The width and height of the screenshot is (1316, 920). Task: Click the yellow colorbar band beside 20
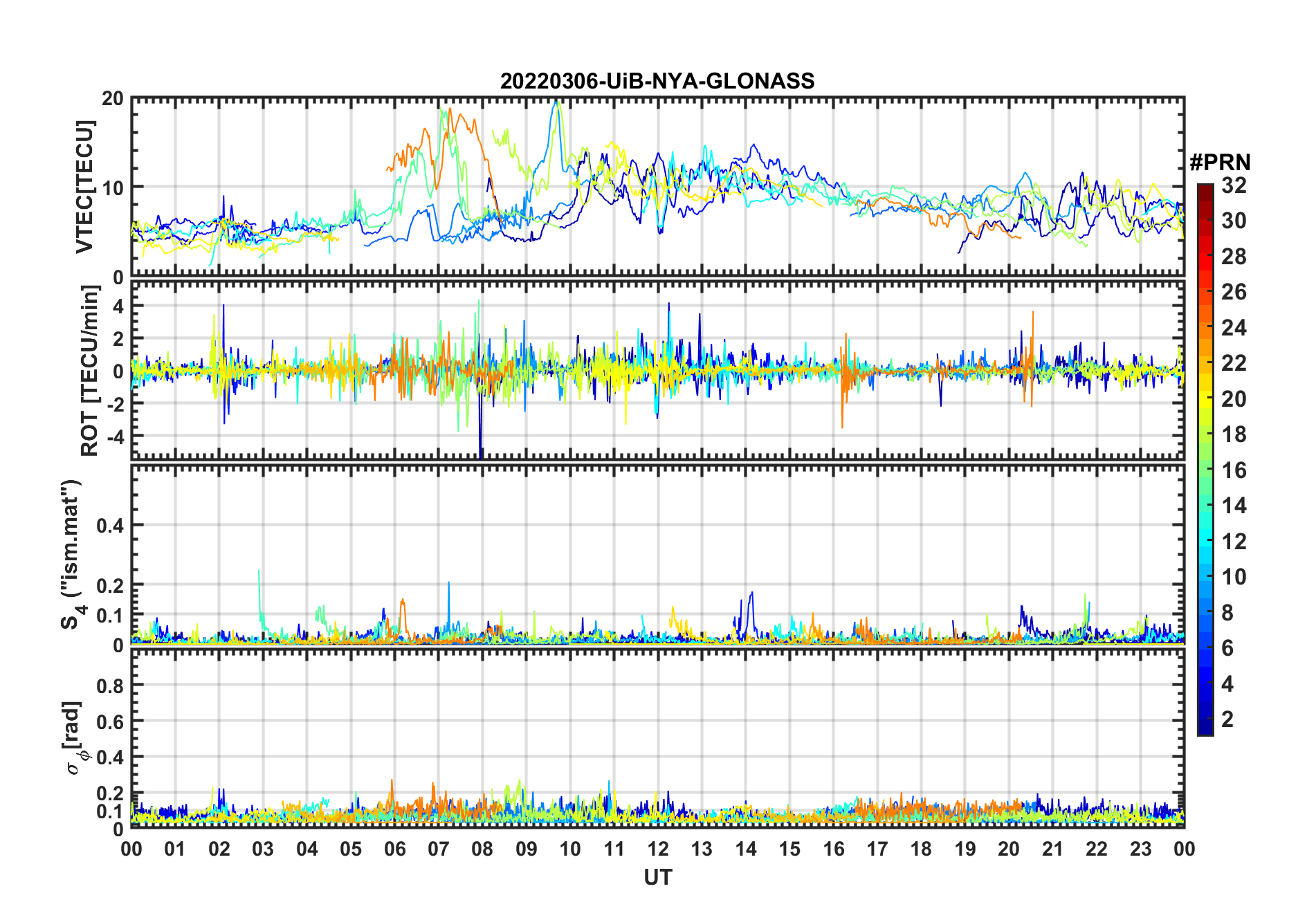[1205, 398]
